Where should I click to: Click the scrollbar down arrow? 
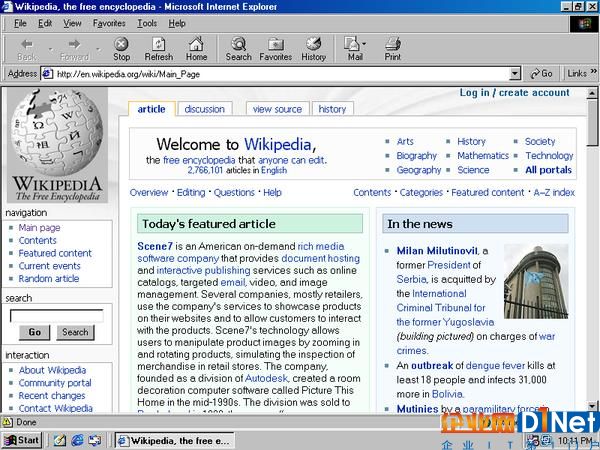coord(592,406)
